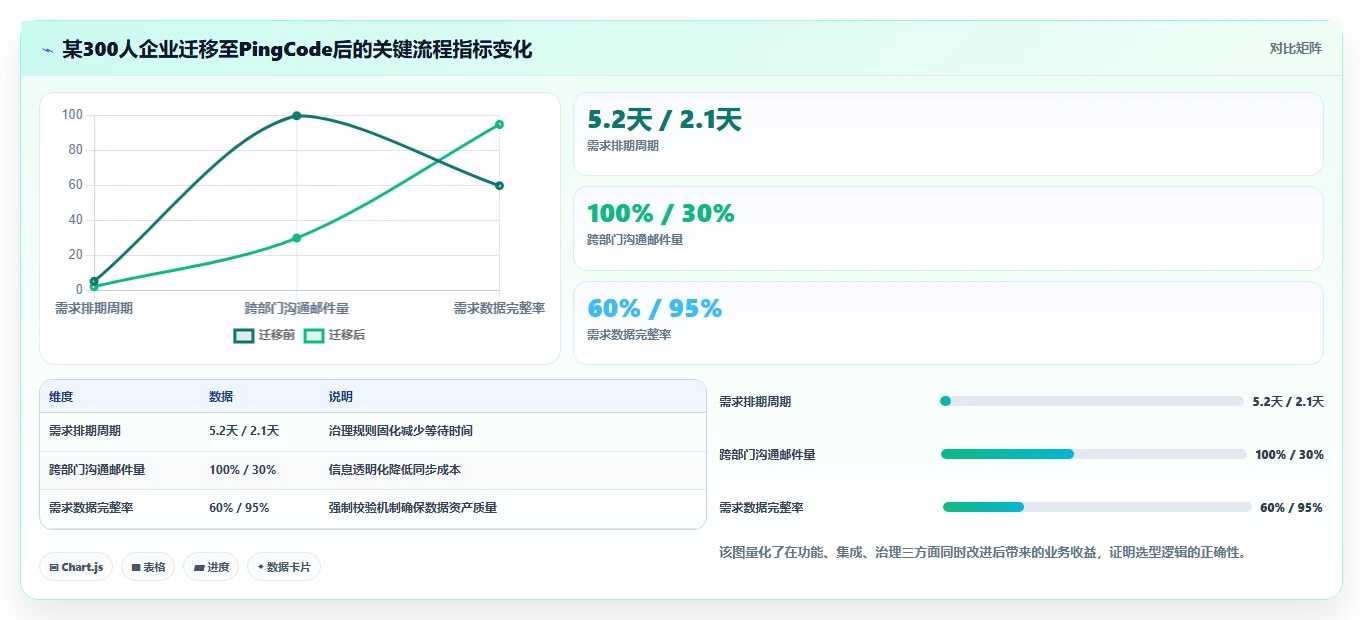The height and width of the screenshot is (620, 1363).
Task: Click the chart y-axis value 100
Action: click(72, 115)
